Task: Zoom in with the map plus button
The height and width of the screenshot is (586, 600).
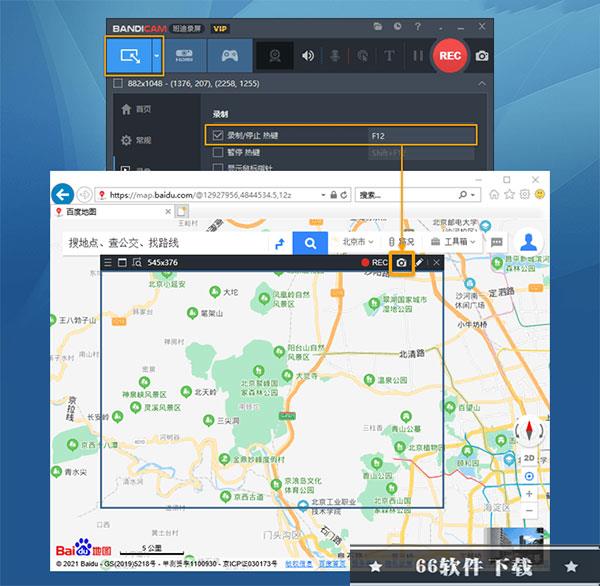Action: point(529,494)
